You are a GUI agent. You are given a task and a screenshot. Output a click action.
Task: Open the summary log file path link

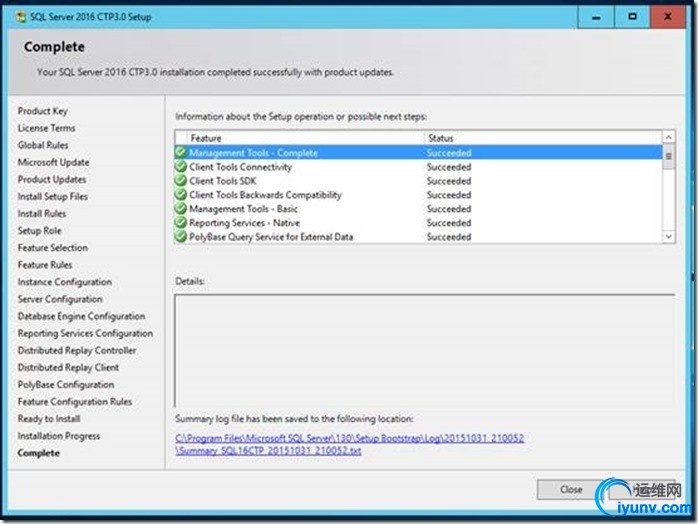pos(349,438)
